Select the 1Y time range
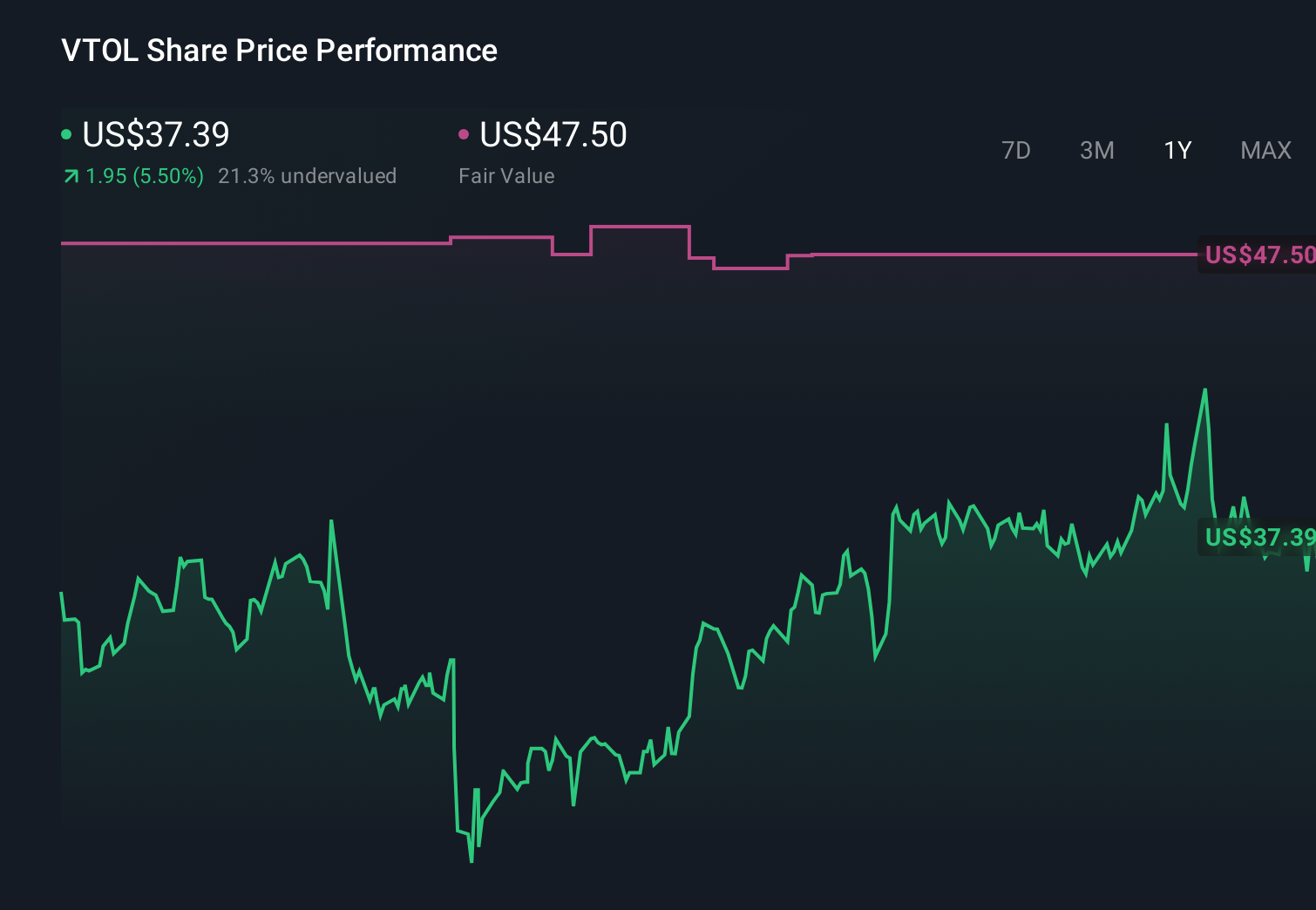The image size is (1316, 910). (1177, 150)
